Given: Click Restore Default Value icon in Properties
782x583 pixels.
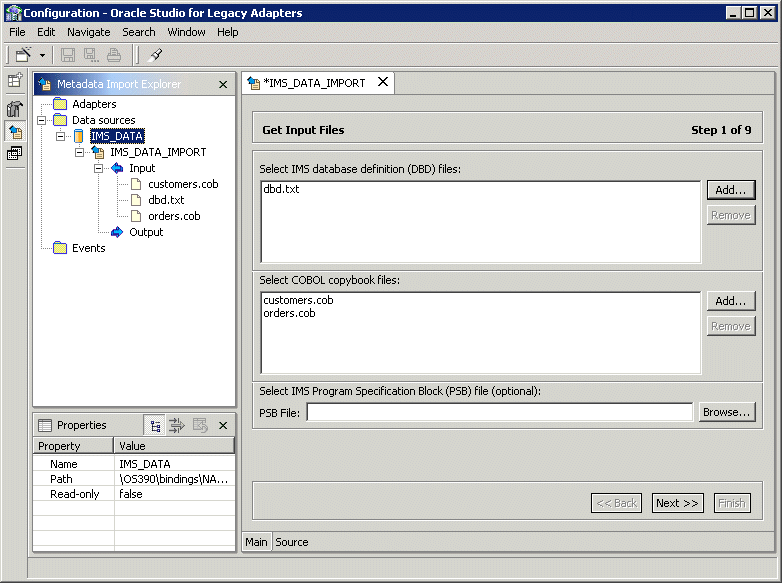Looking at the screenshot, I should pyautogui.click(x=200, y=425).
